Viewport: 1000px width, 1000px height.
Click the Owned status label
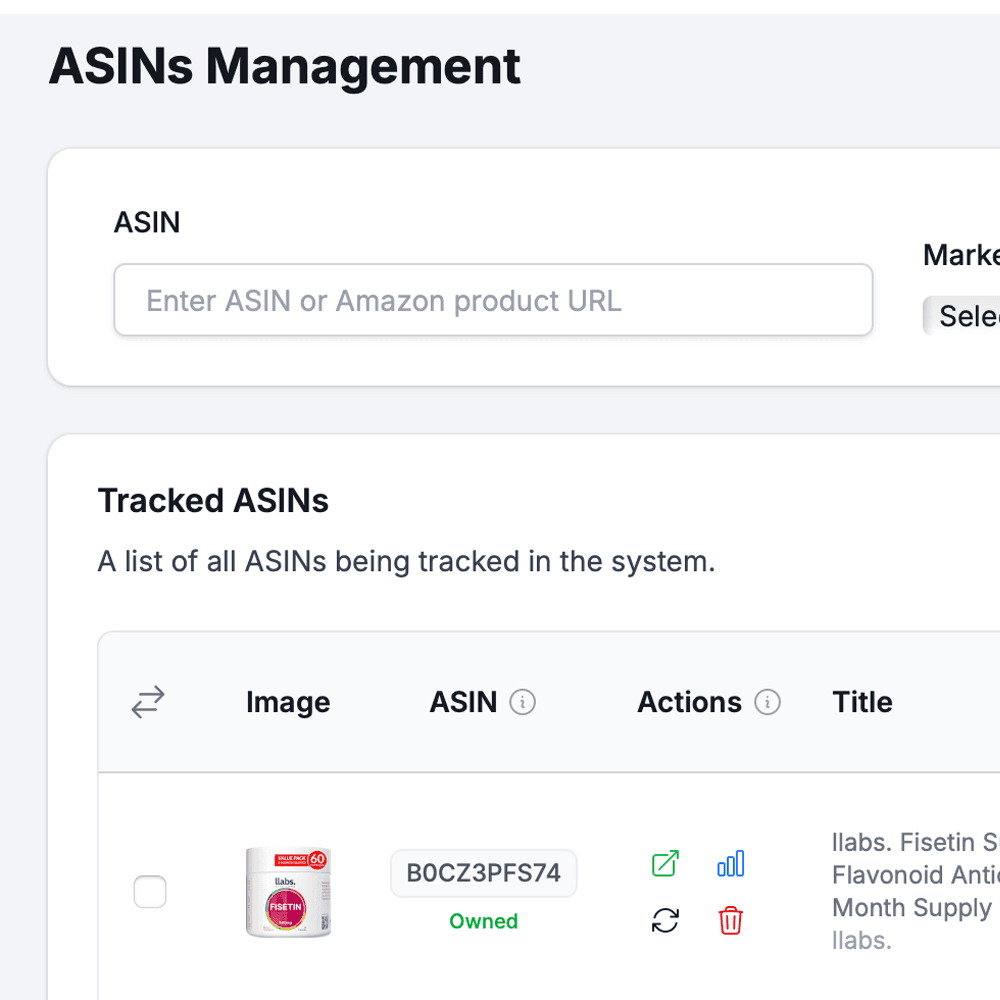tap(483, 921)
